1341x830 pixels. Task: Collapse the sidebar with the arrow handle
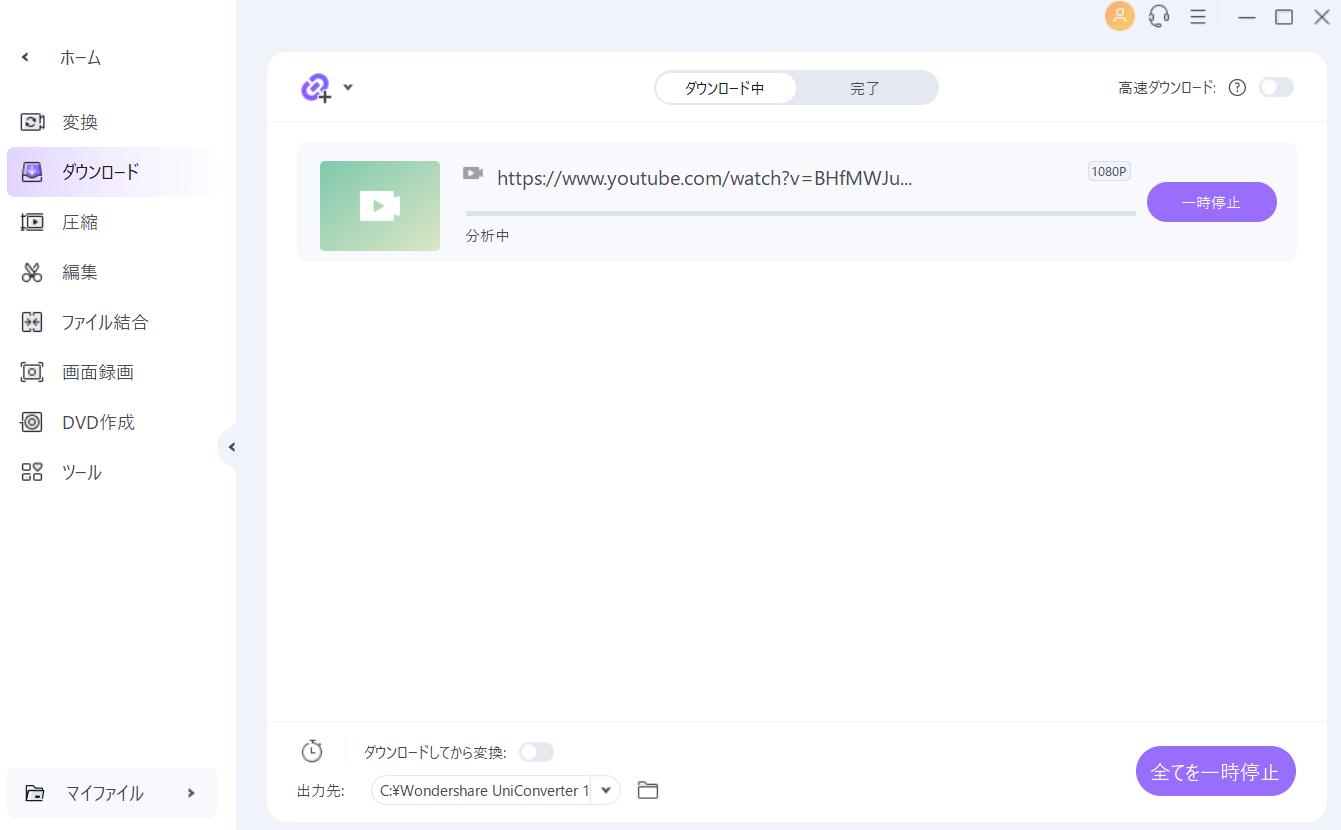point(230,447)
